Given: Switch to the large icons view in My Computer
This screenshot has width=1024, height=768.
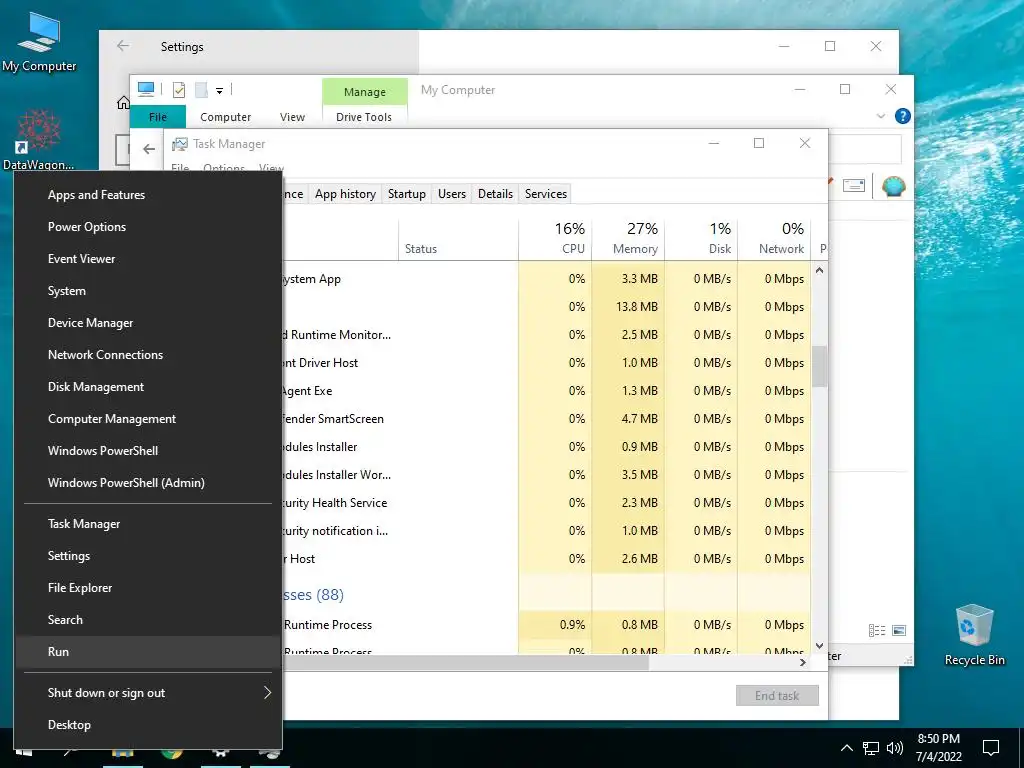Looking at the screenshot, I should coord(899,630).
